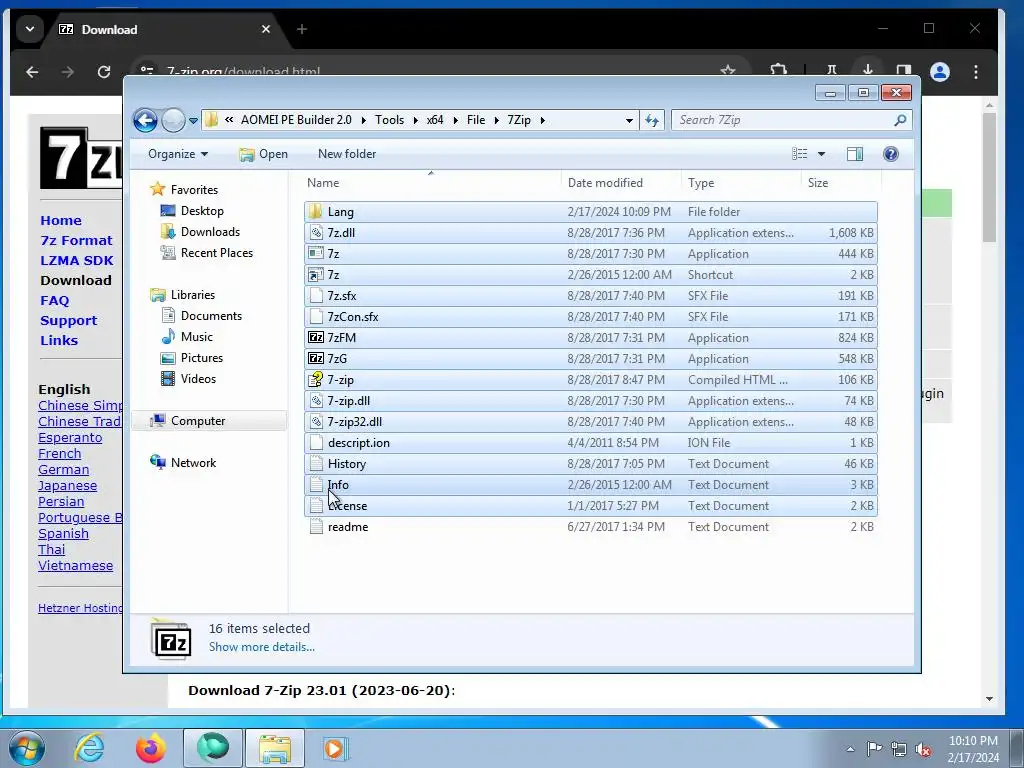Viewport: 1024px width, 768px height.
Task: Select Computer in navigation pane
Action: point(198,421)
